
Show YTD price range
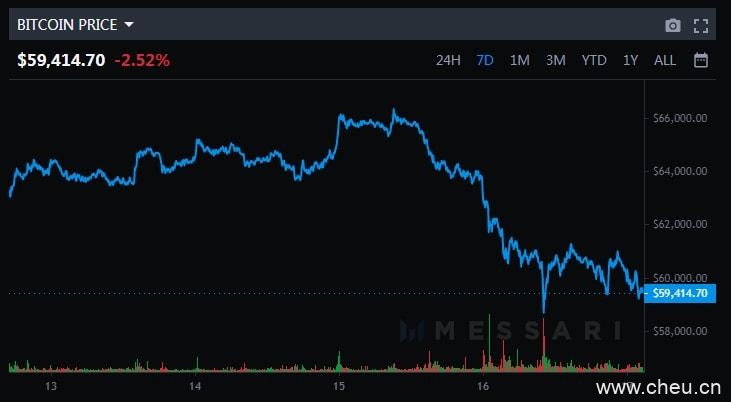594,60
